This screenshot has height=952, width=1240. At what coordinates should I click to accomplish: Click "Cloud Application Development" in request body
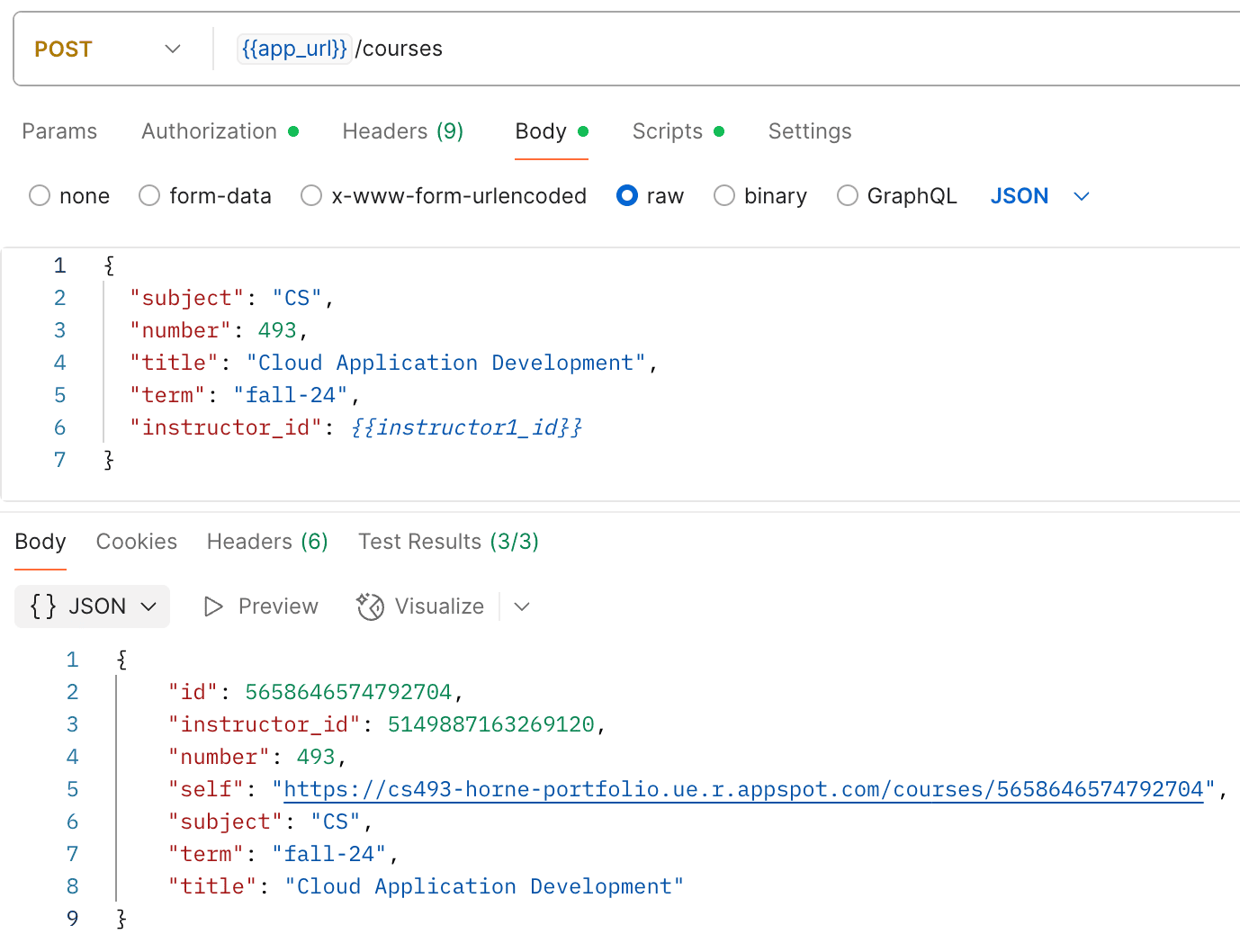tap(446, 363)
